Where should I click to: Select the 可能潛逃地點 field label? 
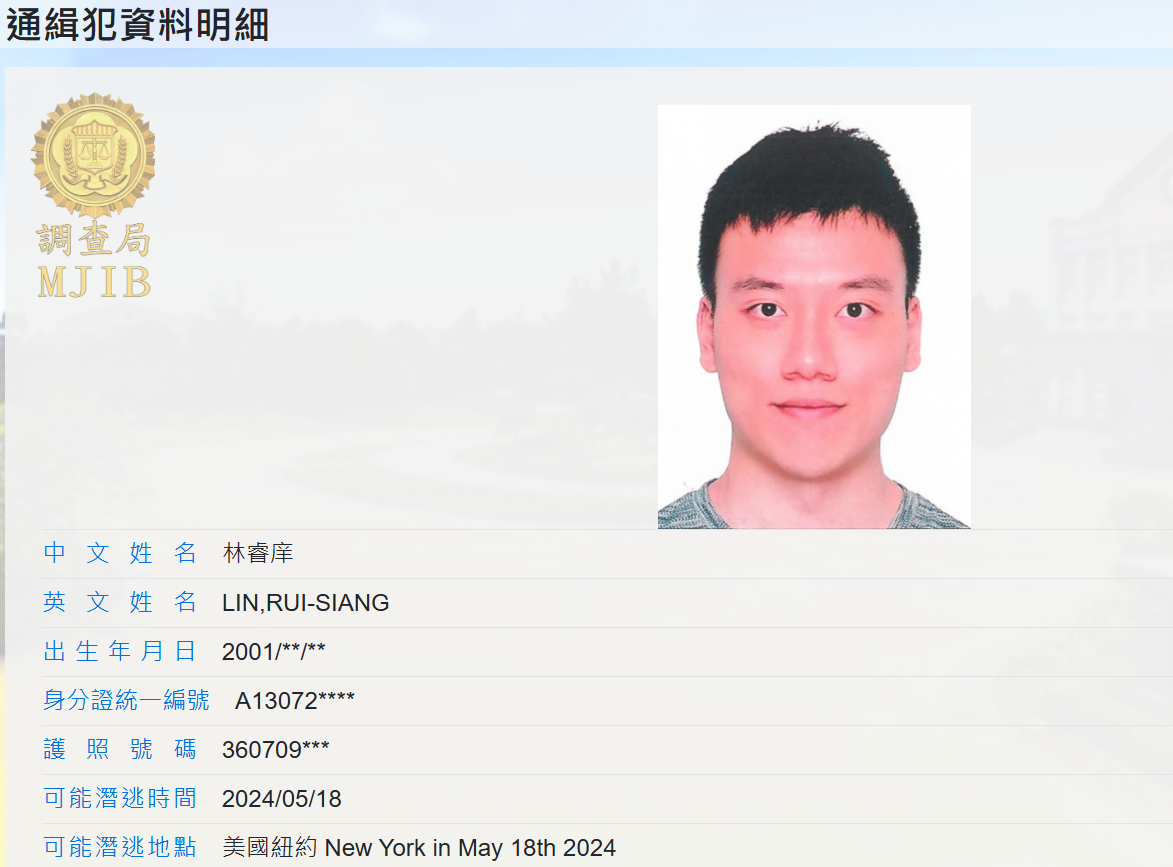click(120, 847)
